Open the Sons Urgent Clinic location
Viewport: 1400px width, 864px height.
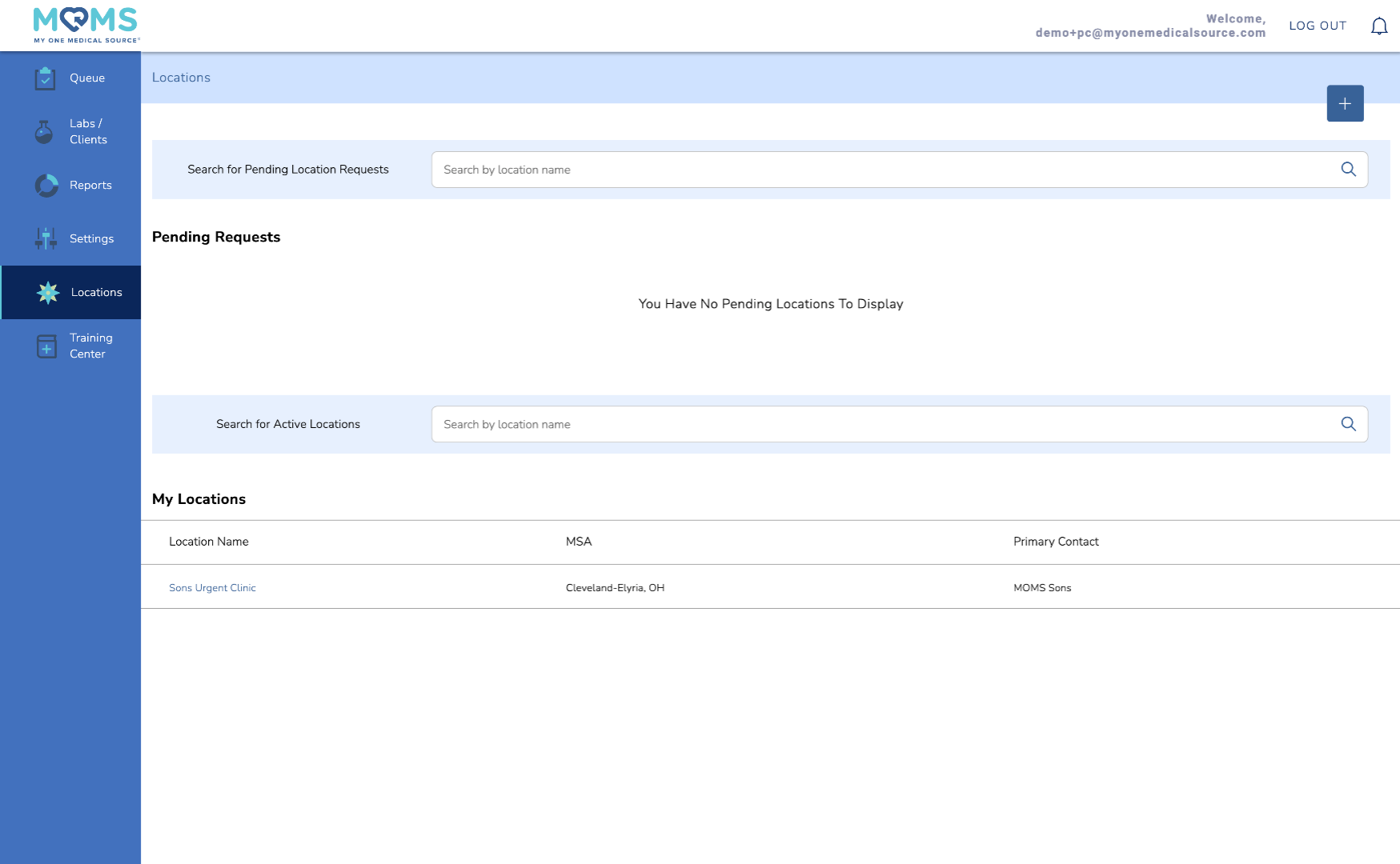(212, 588)
